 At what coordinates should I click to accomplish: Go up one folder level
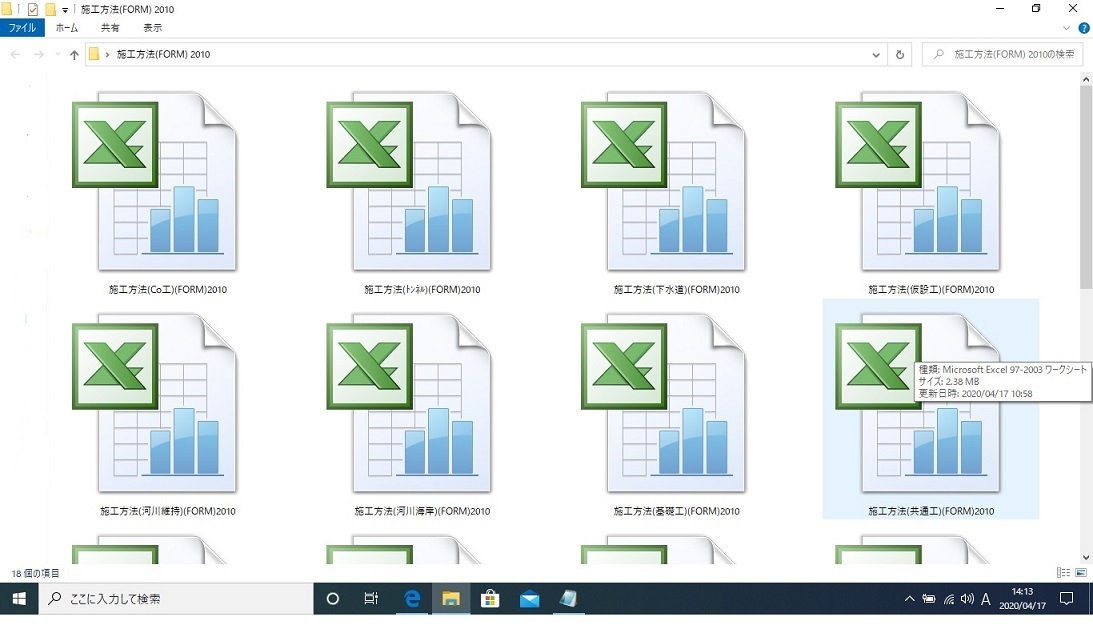(x=74, y=54)
